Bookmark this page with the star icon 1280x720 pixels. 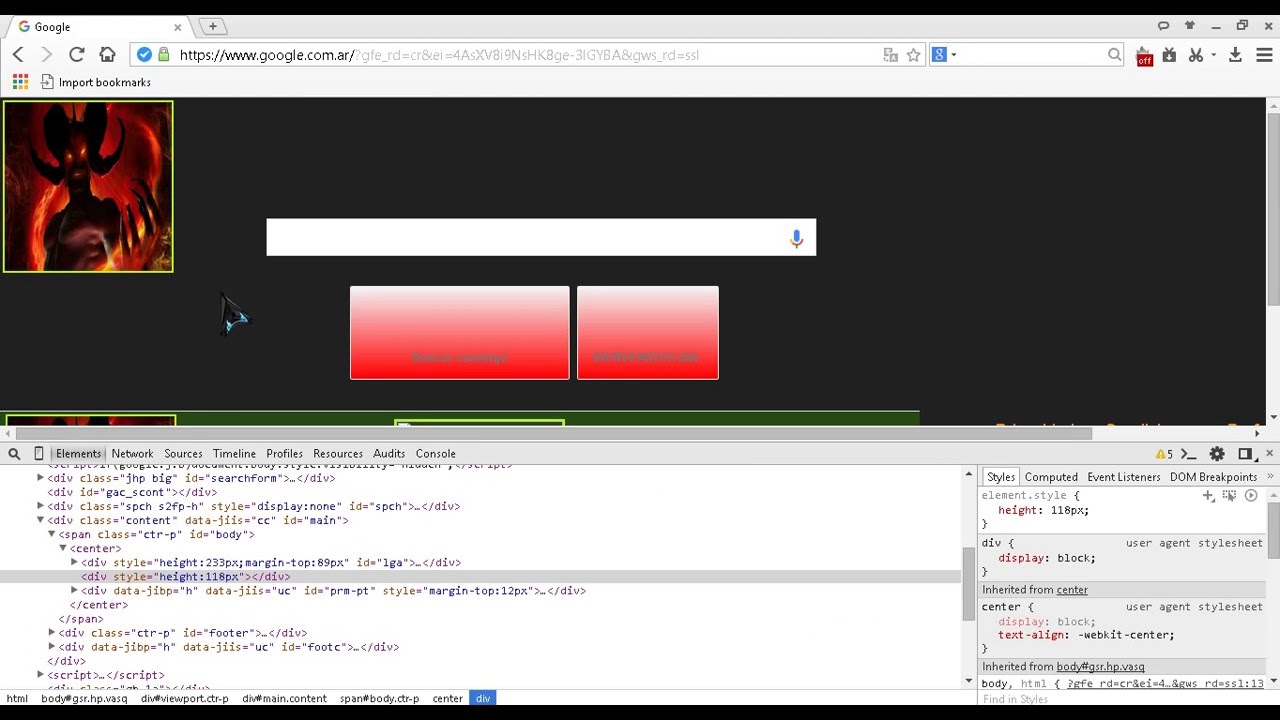[913, 55]
